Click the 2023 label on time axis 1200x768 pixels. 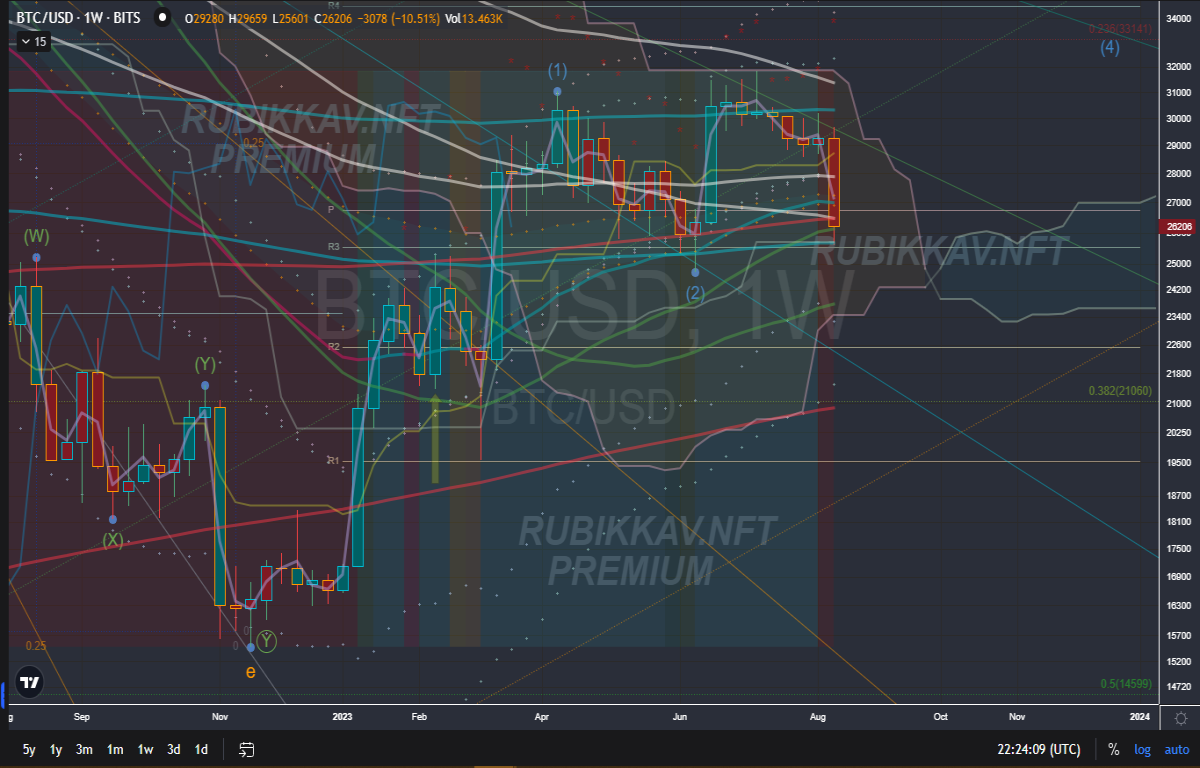343,716
